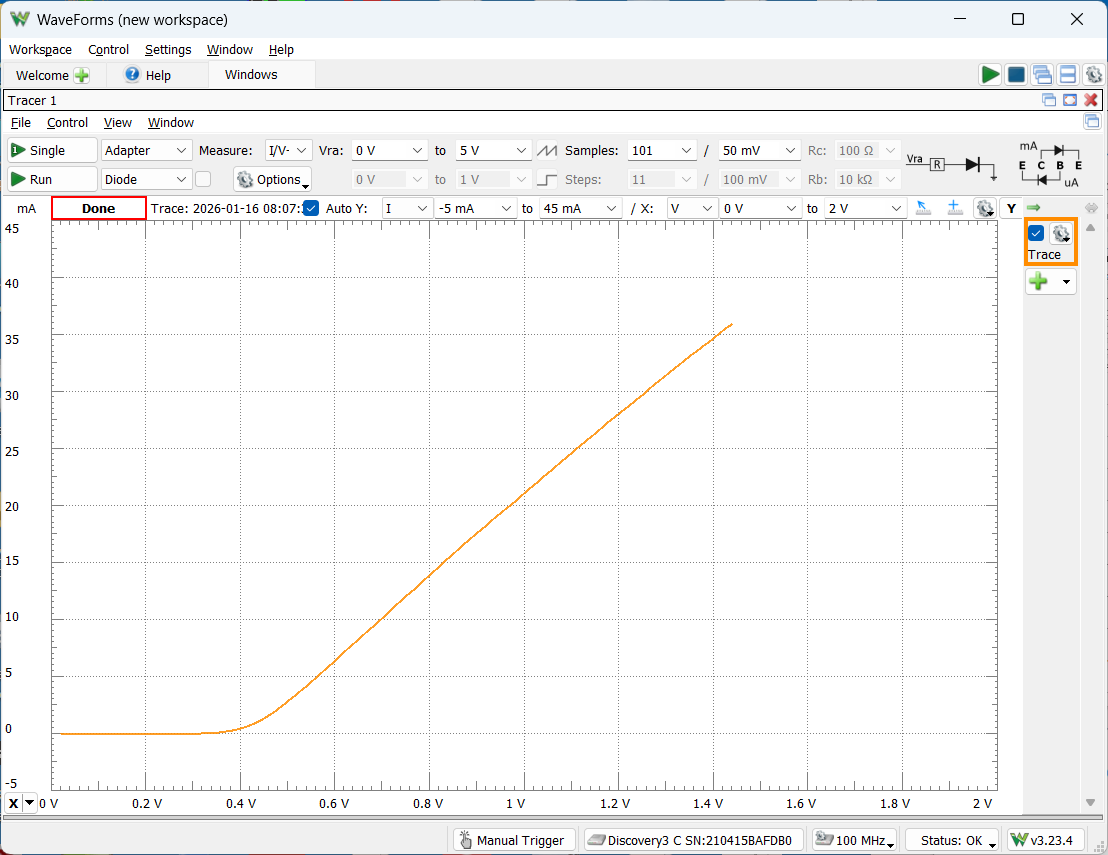Screen dimensions: 1108x855
Task: Click the green Run All play icon
Action: (990, 75)
